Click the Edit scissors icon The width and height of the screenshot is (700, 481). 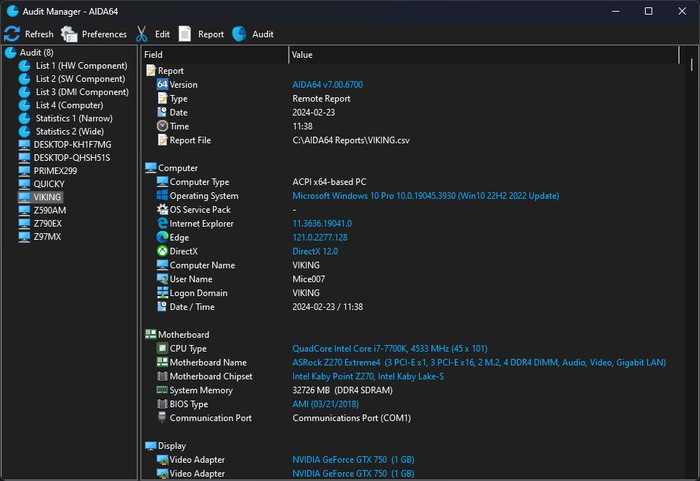tap(142, 34)
